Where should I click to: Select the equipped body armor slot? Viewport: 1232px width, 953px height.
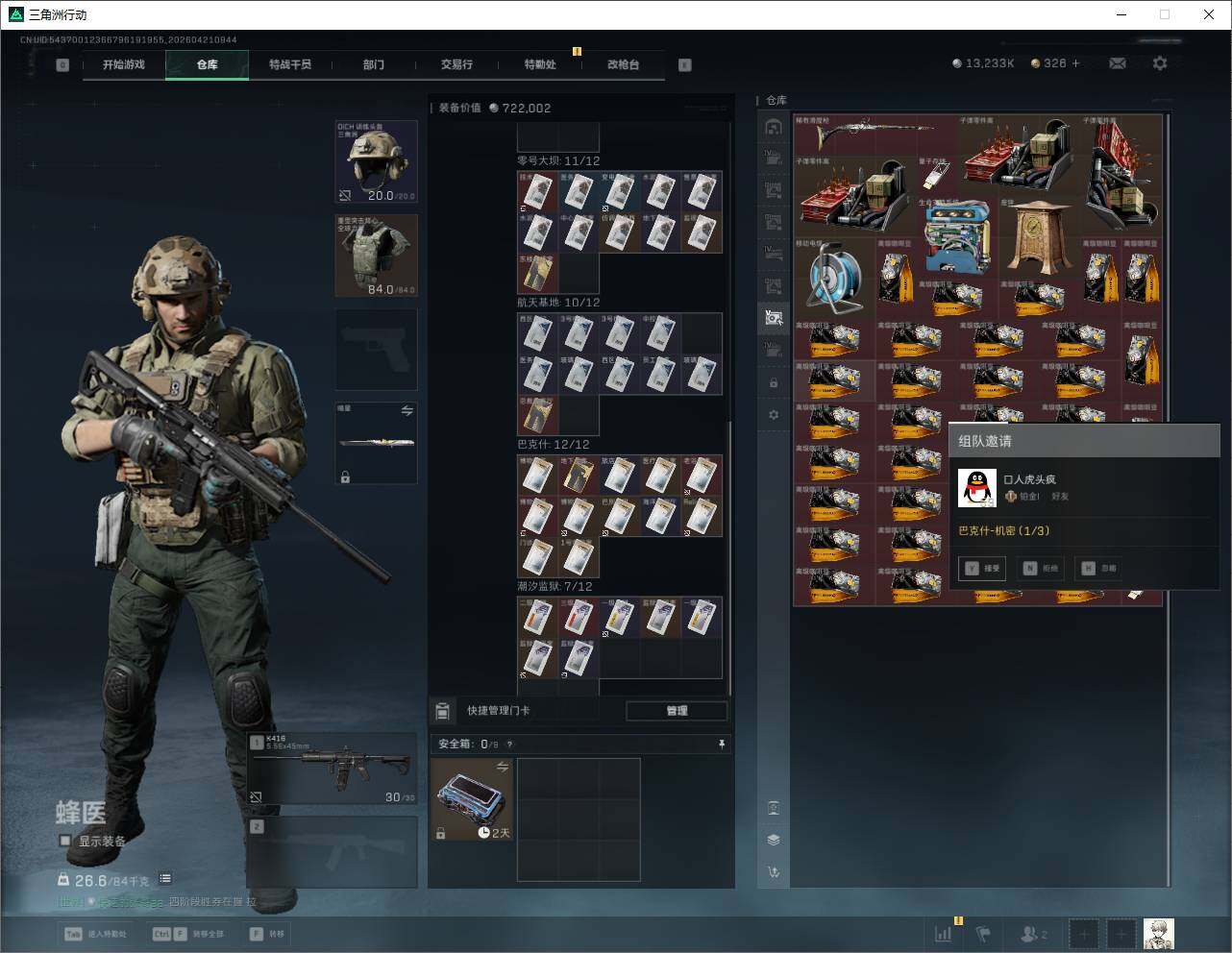click(376, 256)
